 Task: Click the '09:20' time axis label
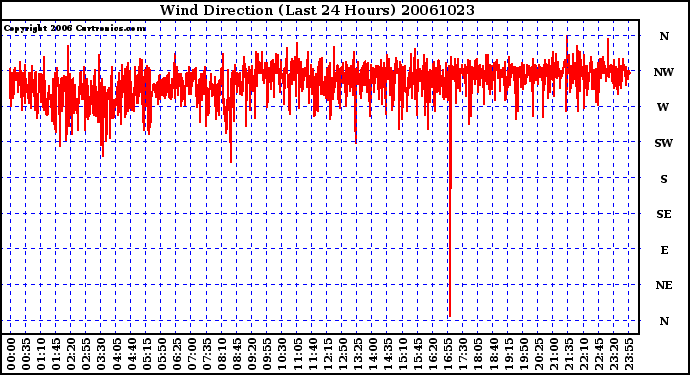coord(252,354)
